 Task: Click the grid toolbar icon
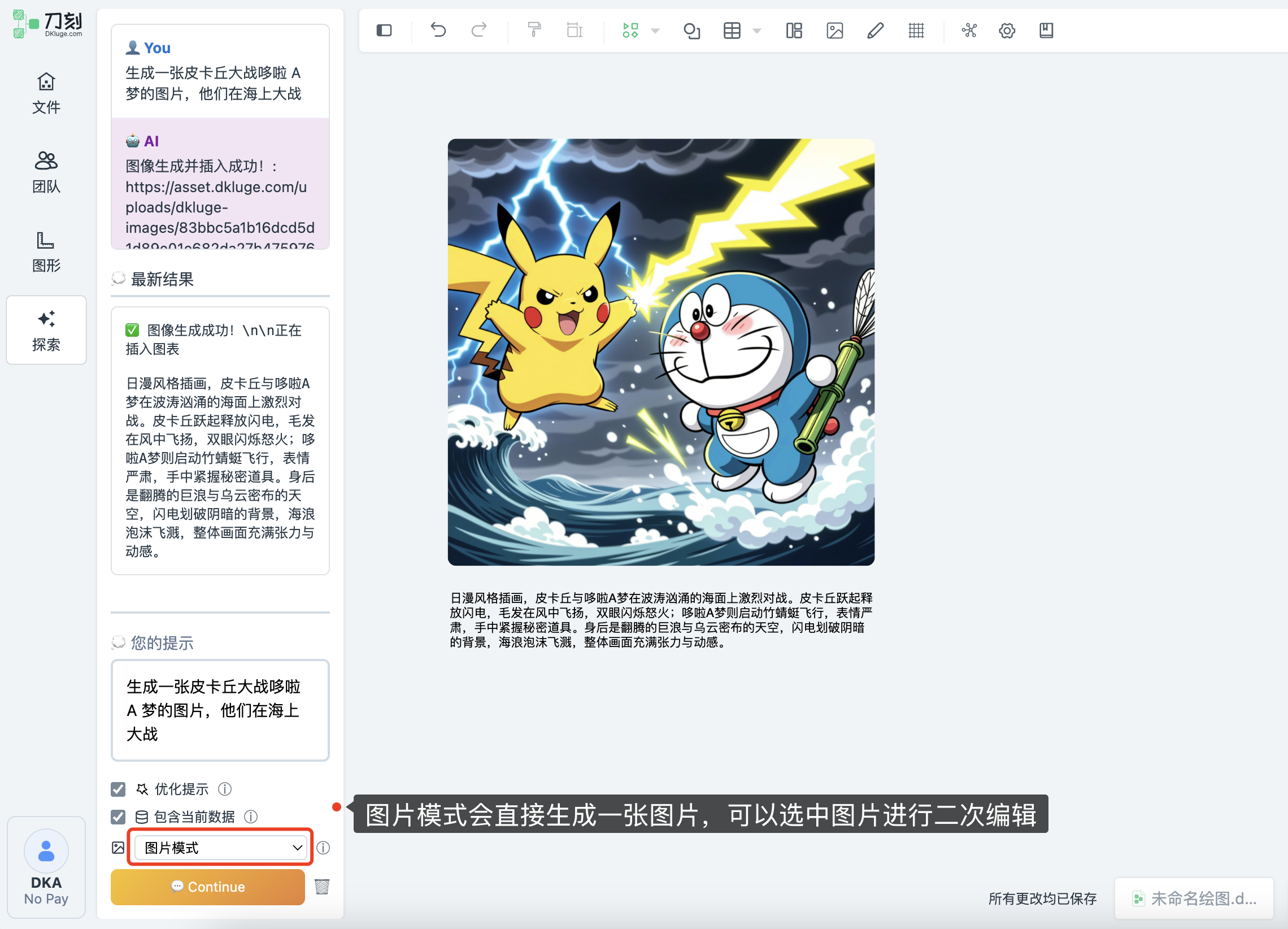point(916,31)
